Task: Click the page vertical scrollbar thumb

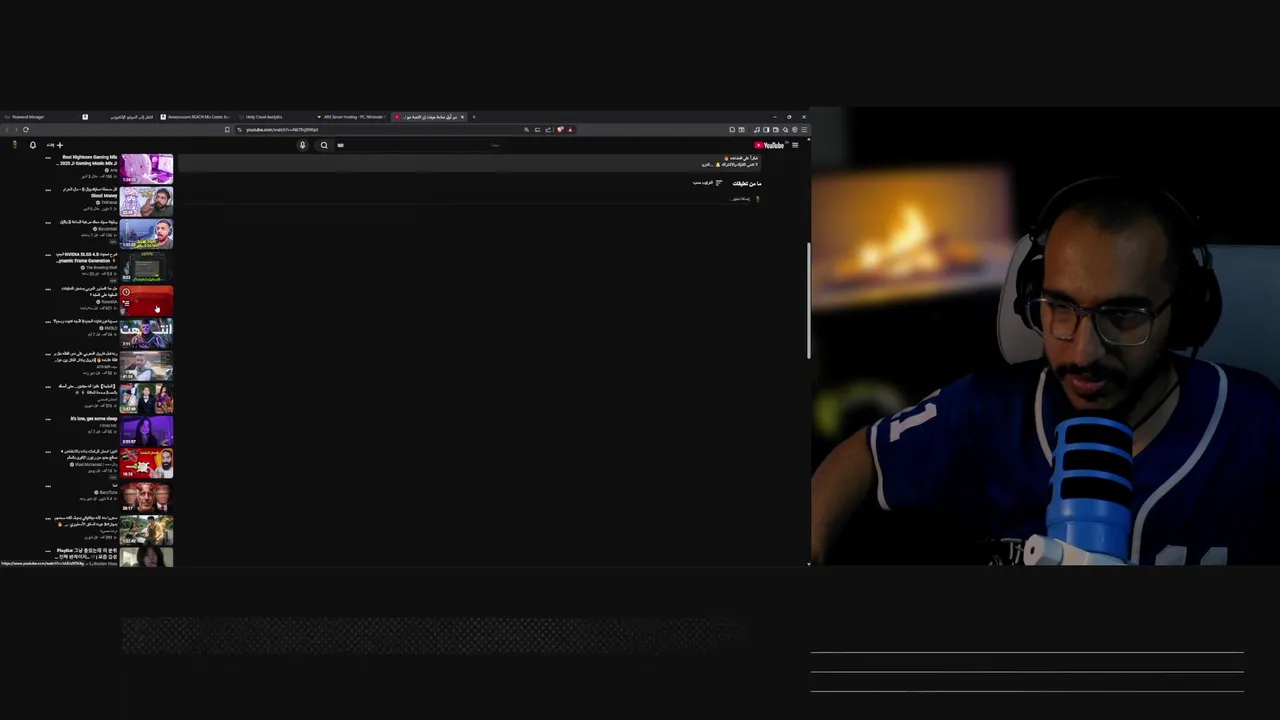Action: coord(807,301)
